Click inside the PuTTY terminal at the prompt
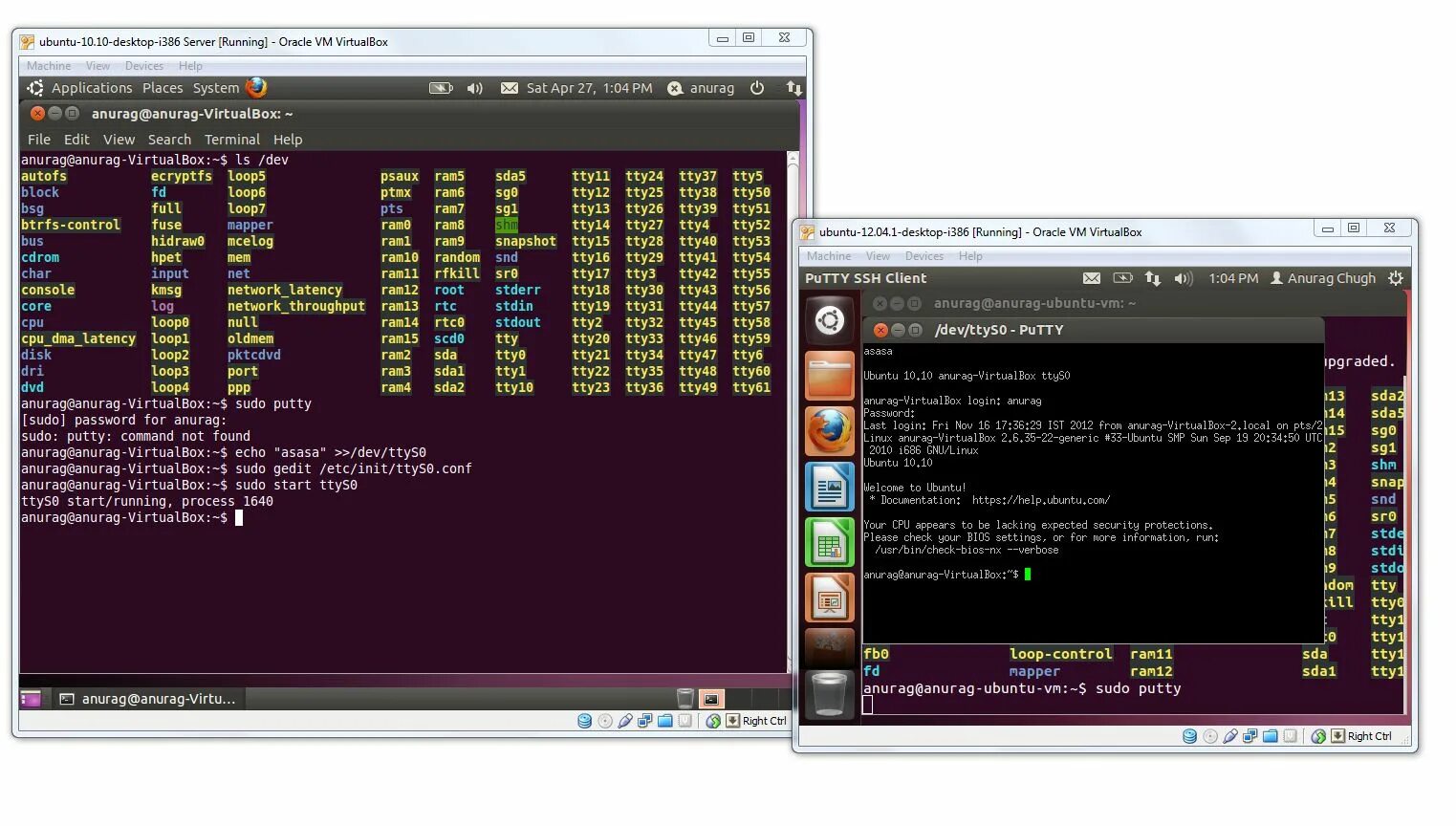Screen dimensions: 1456x826 pos(1028,575)
